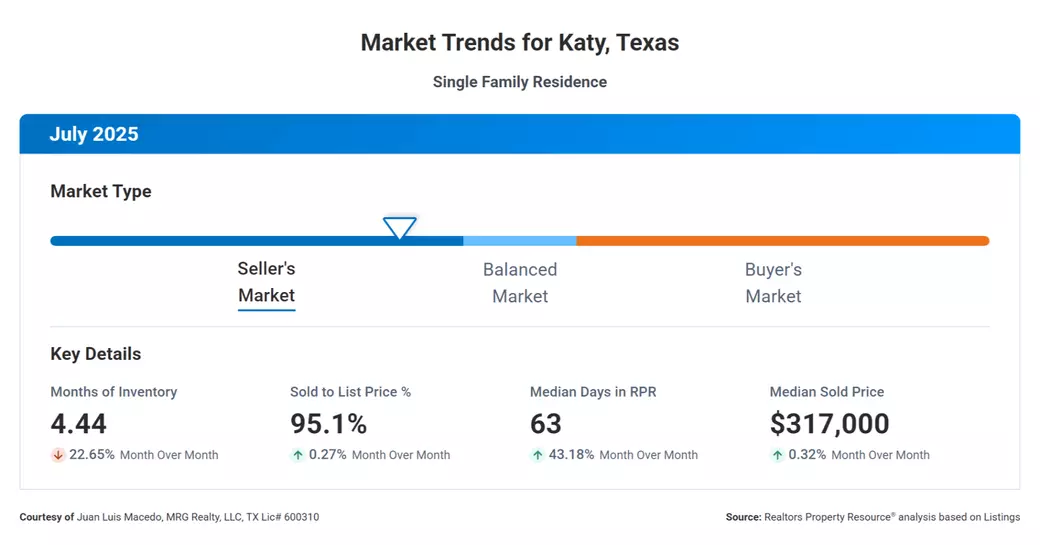Click green up arrow beside 43.18%
Viewport: 1040px width, 545px height.
(x=538, y=455)
